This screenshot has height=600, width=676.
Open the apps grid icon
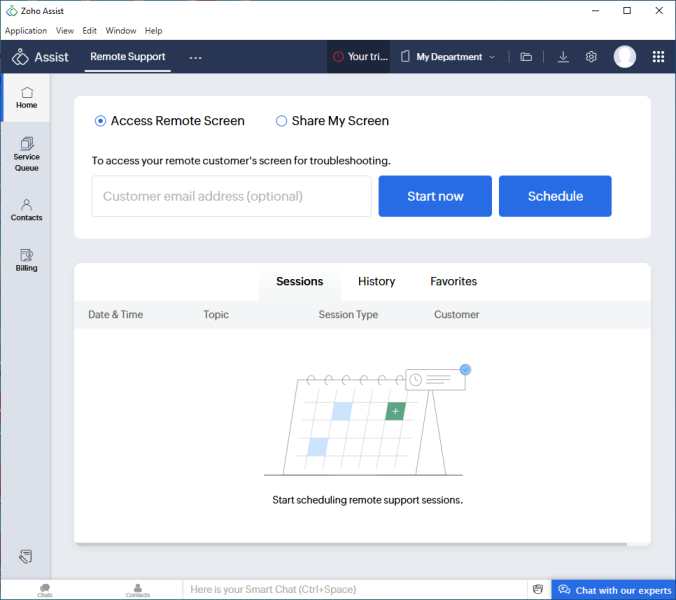658,57
